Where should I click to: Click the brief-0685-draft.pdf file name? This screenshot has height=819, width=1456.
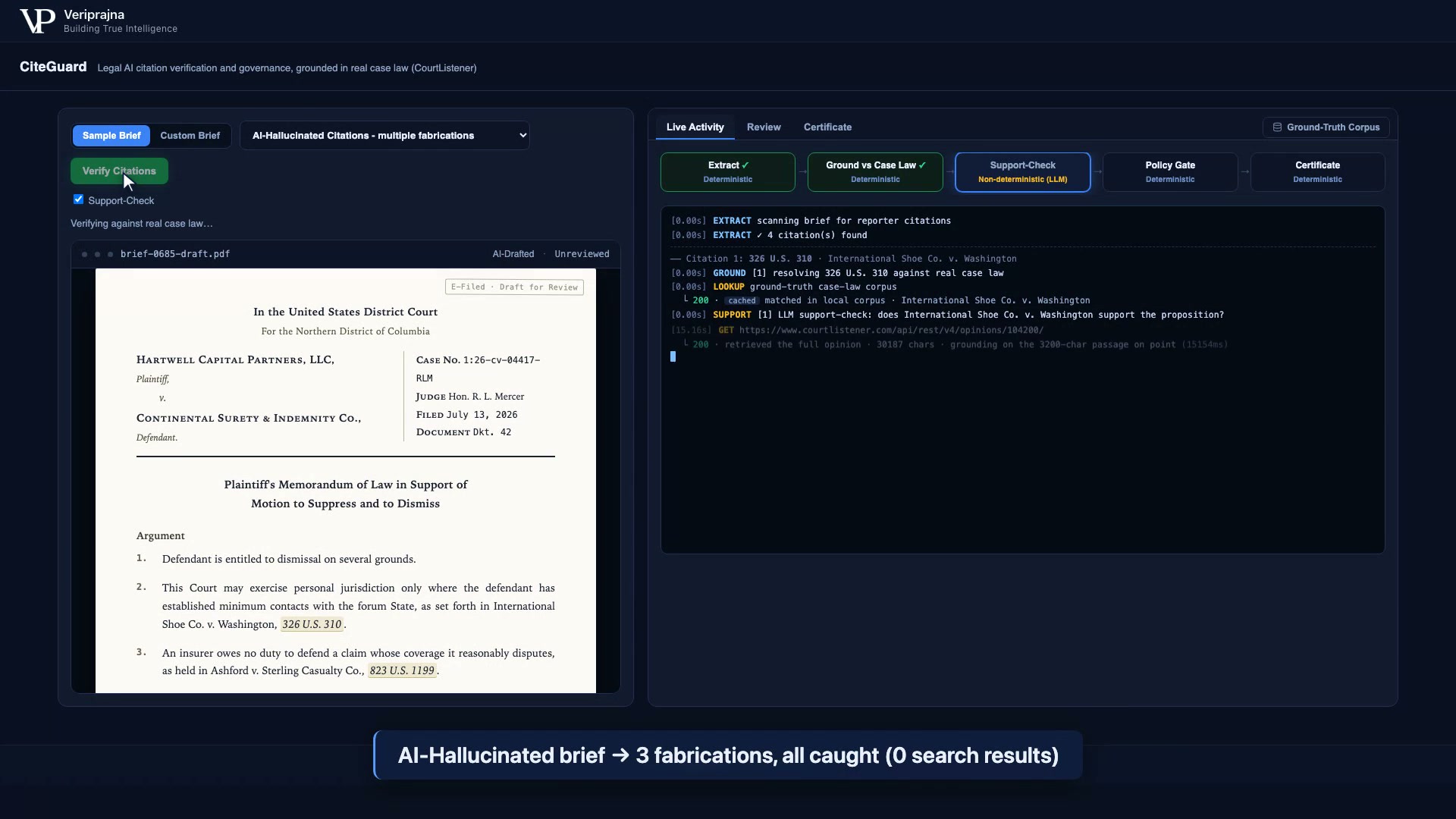tap(175, 254)
